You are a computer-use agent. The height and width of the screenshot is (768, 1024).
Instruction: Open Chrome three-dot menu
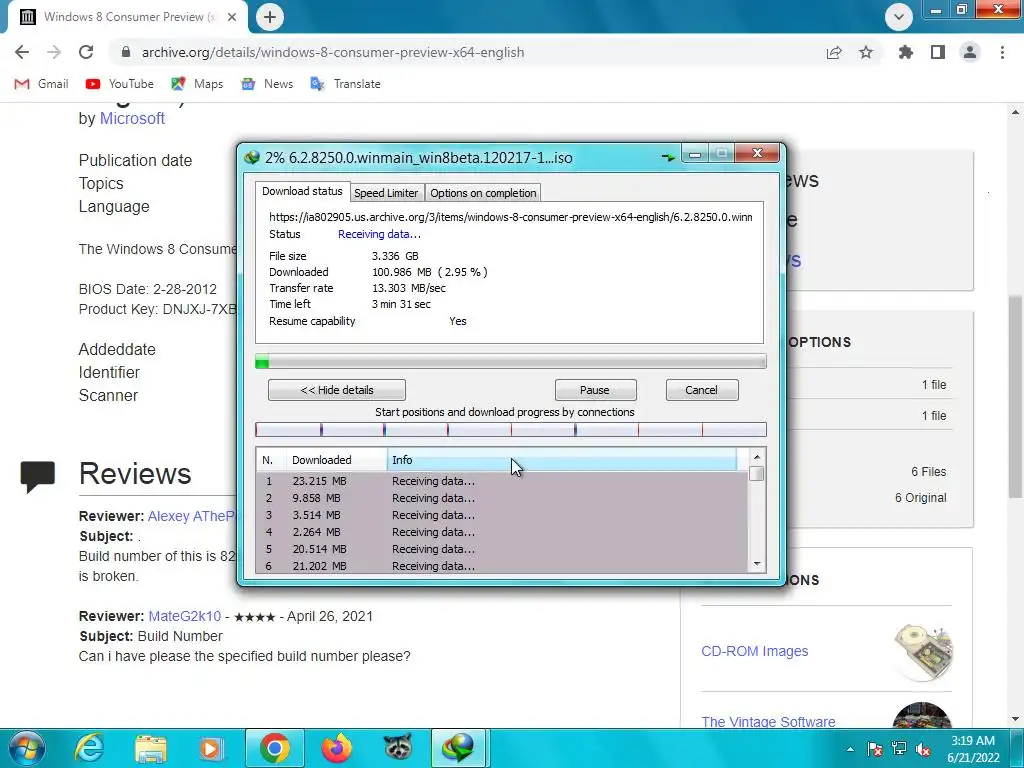[1002, 52]
